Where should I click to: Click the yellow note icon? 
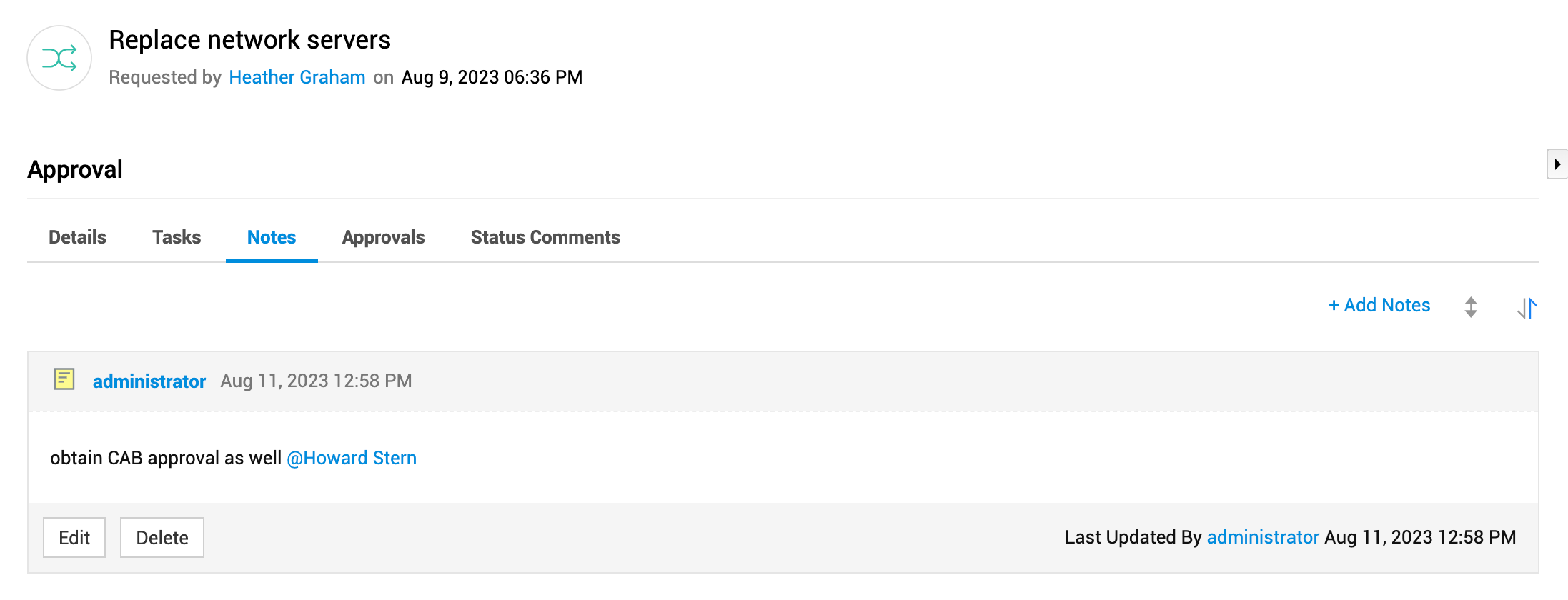[64, 379]
